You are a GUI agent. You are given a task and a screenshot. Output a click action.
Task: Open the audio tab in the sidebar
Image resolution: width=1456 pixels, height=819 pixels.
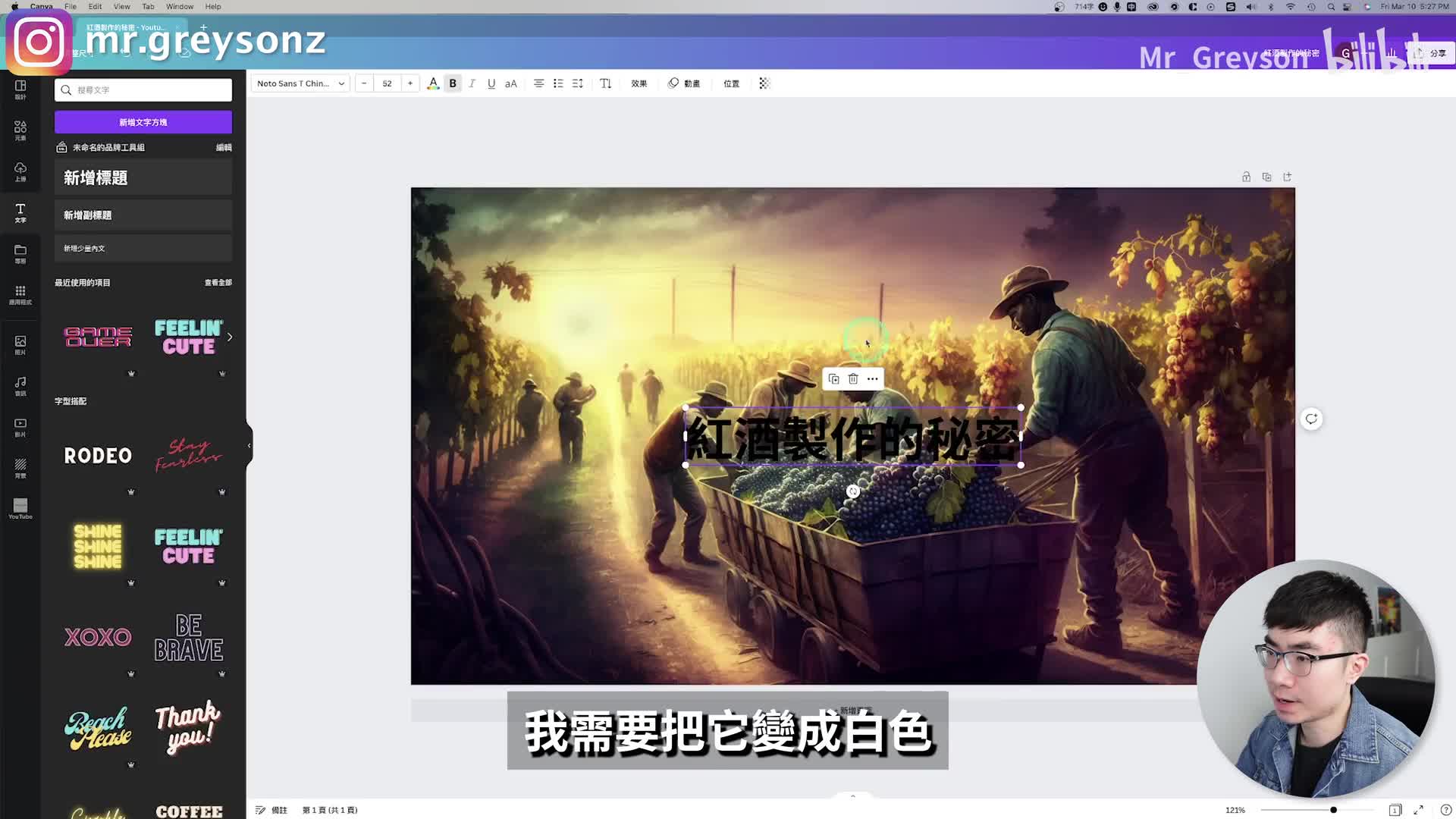tap(20, 385)
